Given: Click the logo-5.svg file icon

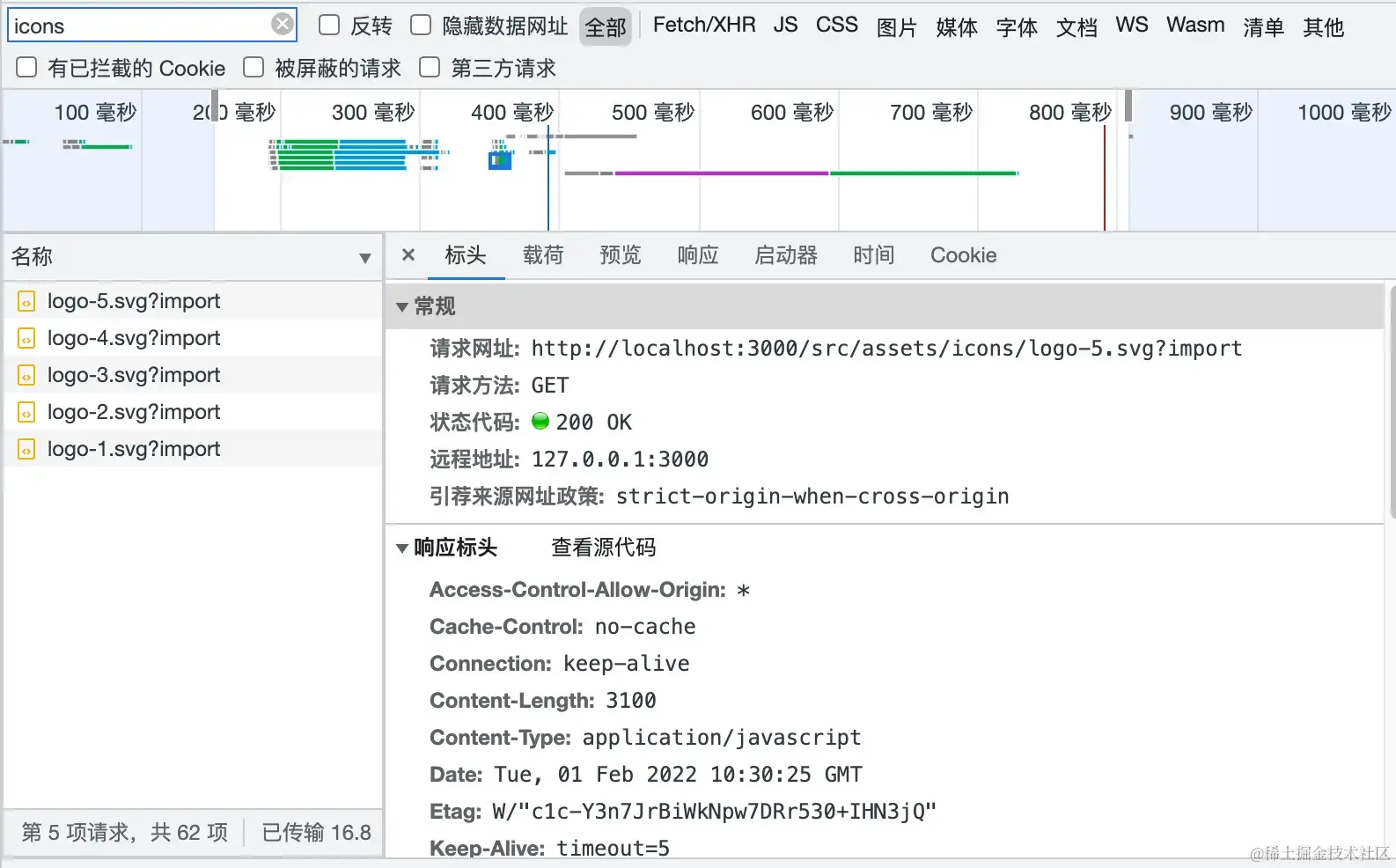Looking at the screenshot, I should point(26,302).
